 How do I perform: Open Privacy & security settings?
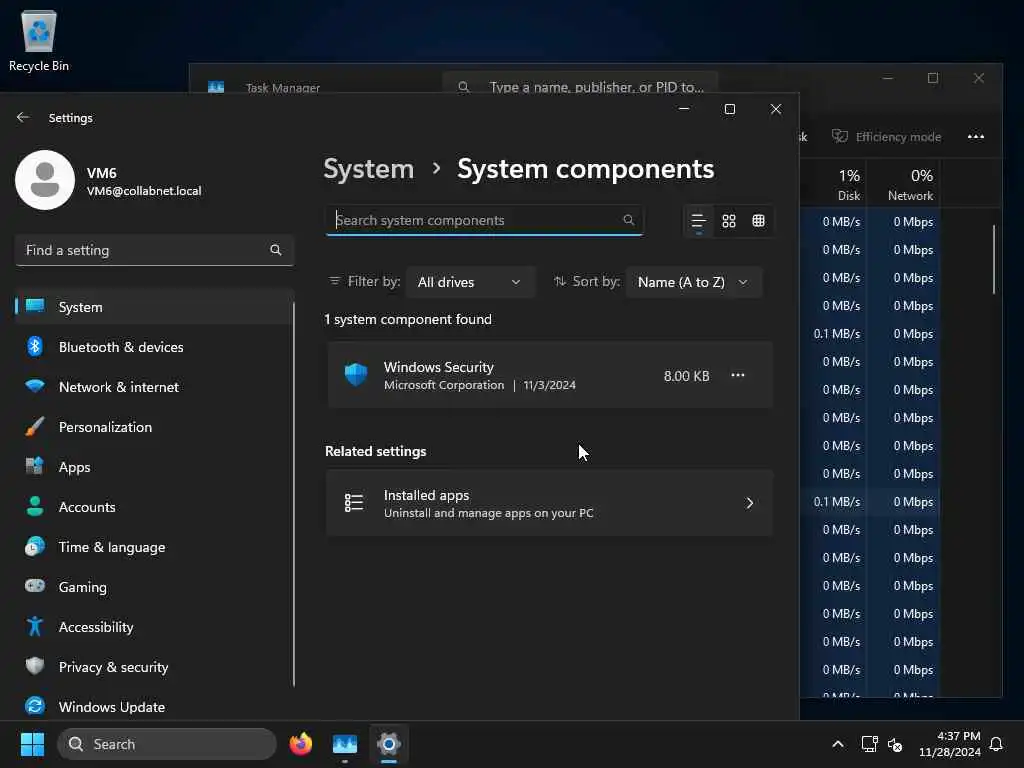pyautogui.click(x=154, y=667)
